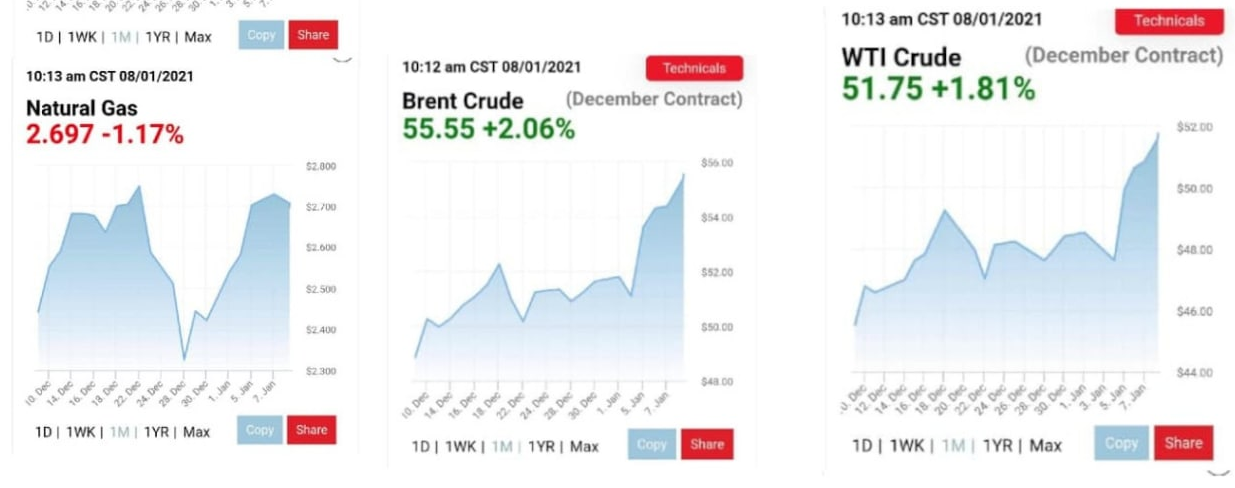Switch Brent Crude chart to 1YR

click(x=542, y=446)
